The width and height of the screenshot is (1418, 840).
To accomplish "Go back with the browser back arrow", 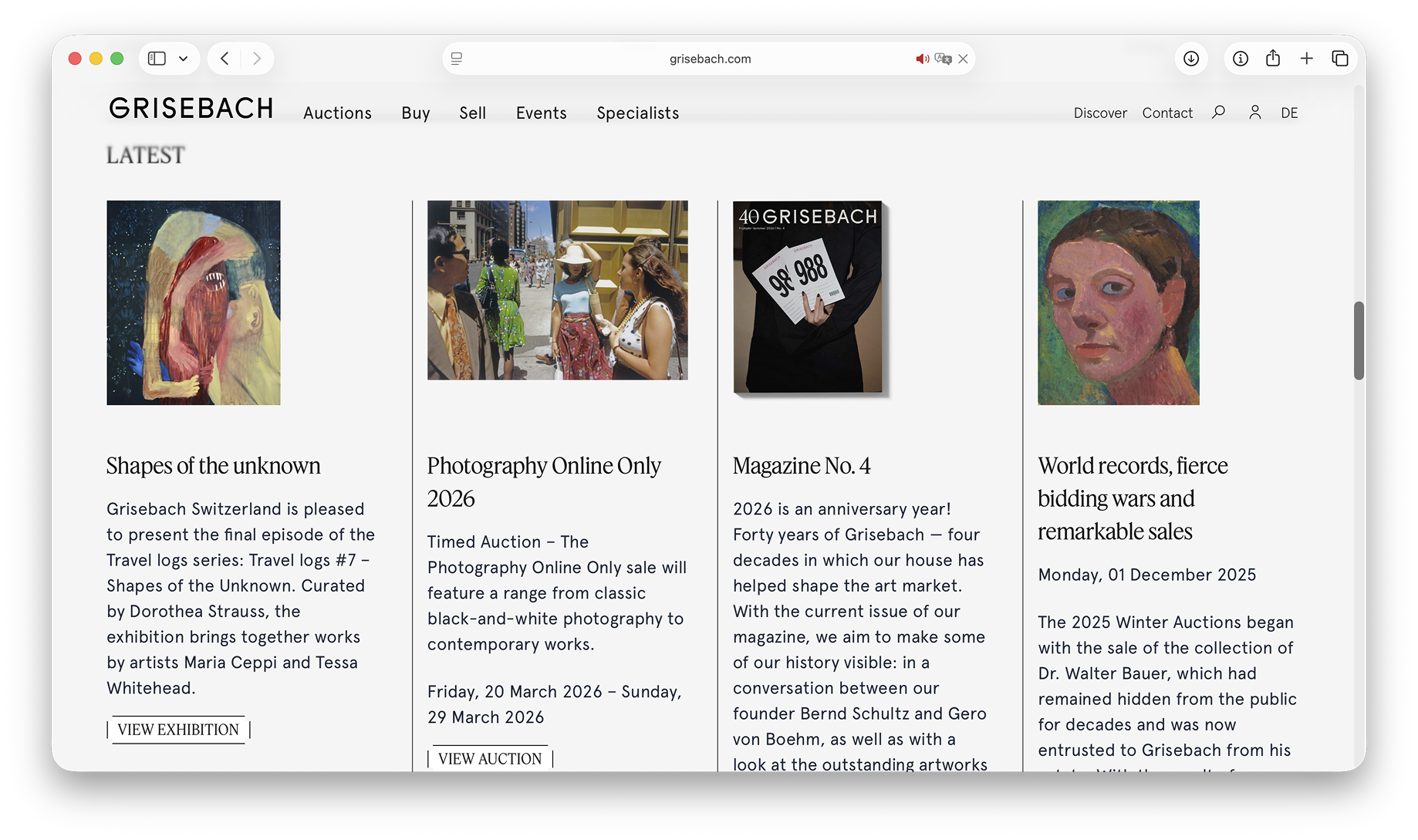I will coord(225,59).
